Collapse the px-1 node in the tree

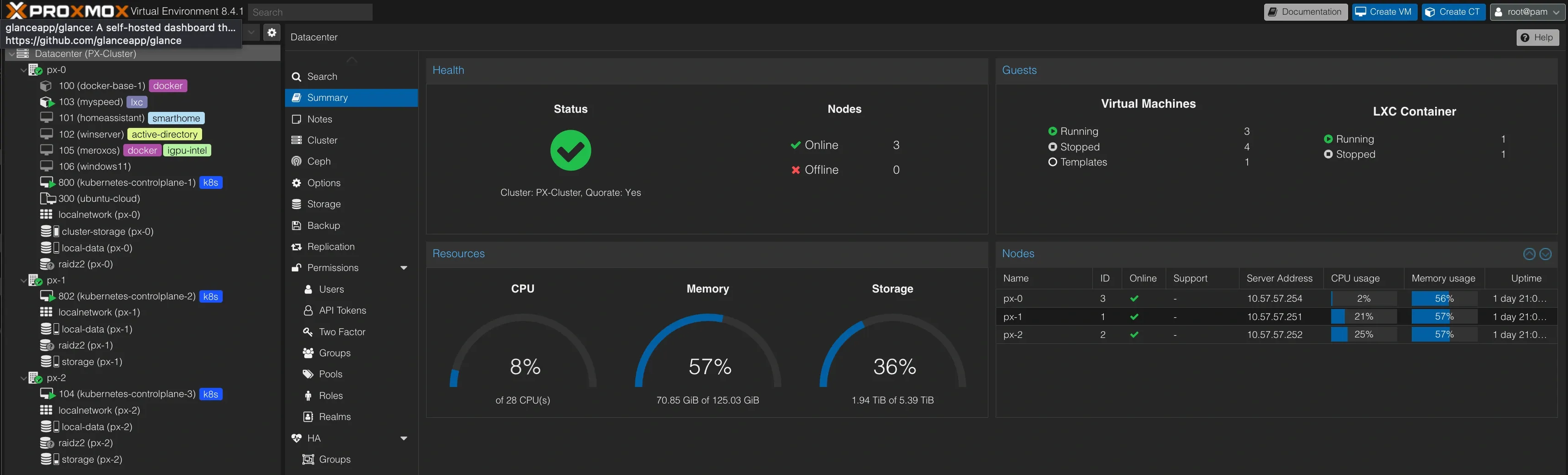pos(24,280)
